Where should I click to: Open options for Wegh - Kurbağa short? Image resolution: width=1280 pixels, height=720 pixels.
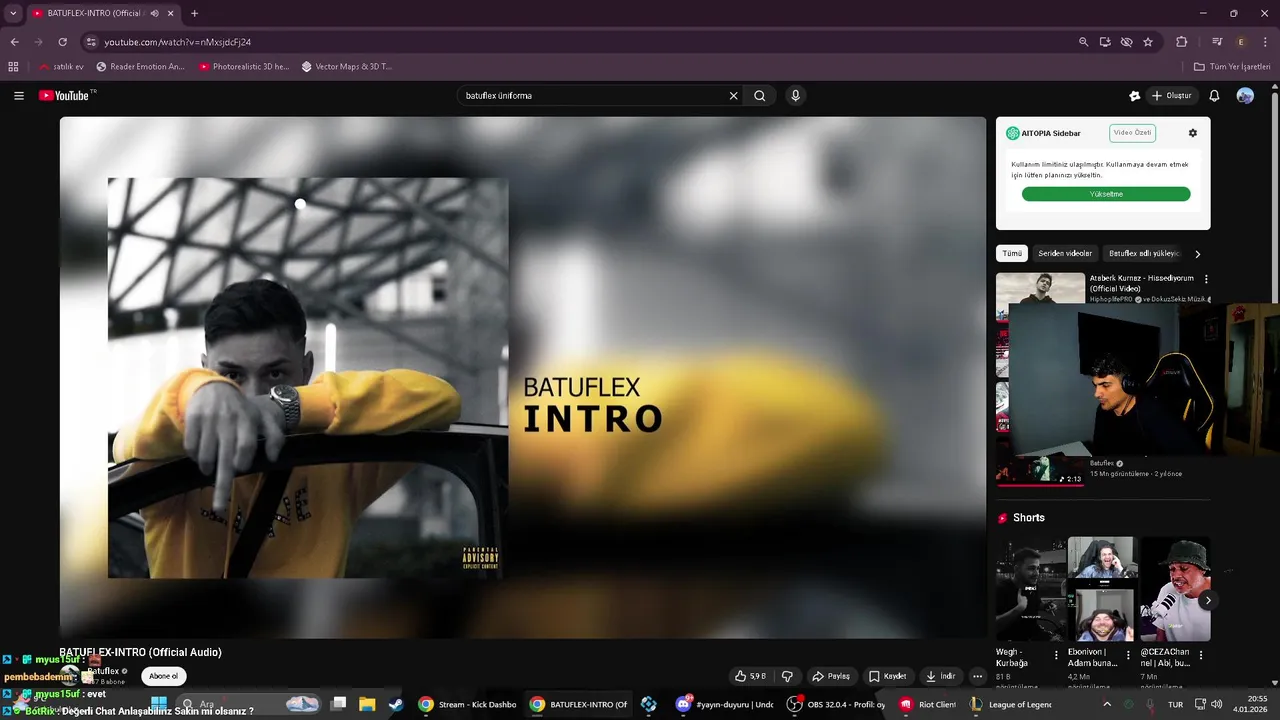[x=1056, y=656]
